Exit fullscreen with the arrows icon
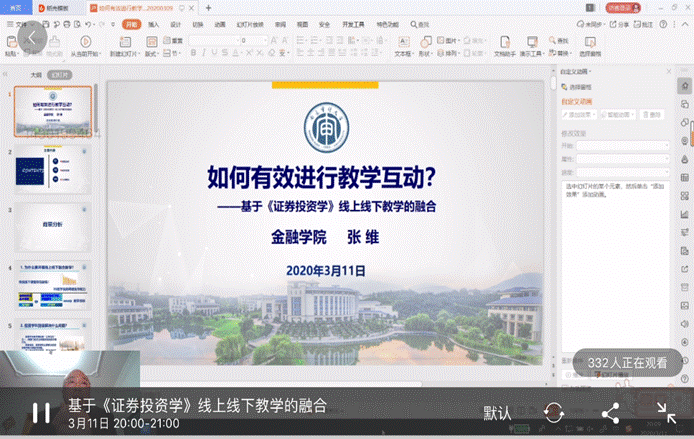 pos(666,413)
